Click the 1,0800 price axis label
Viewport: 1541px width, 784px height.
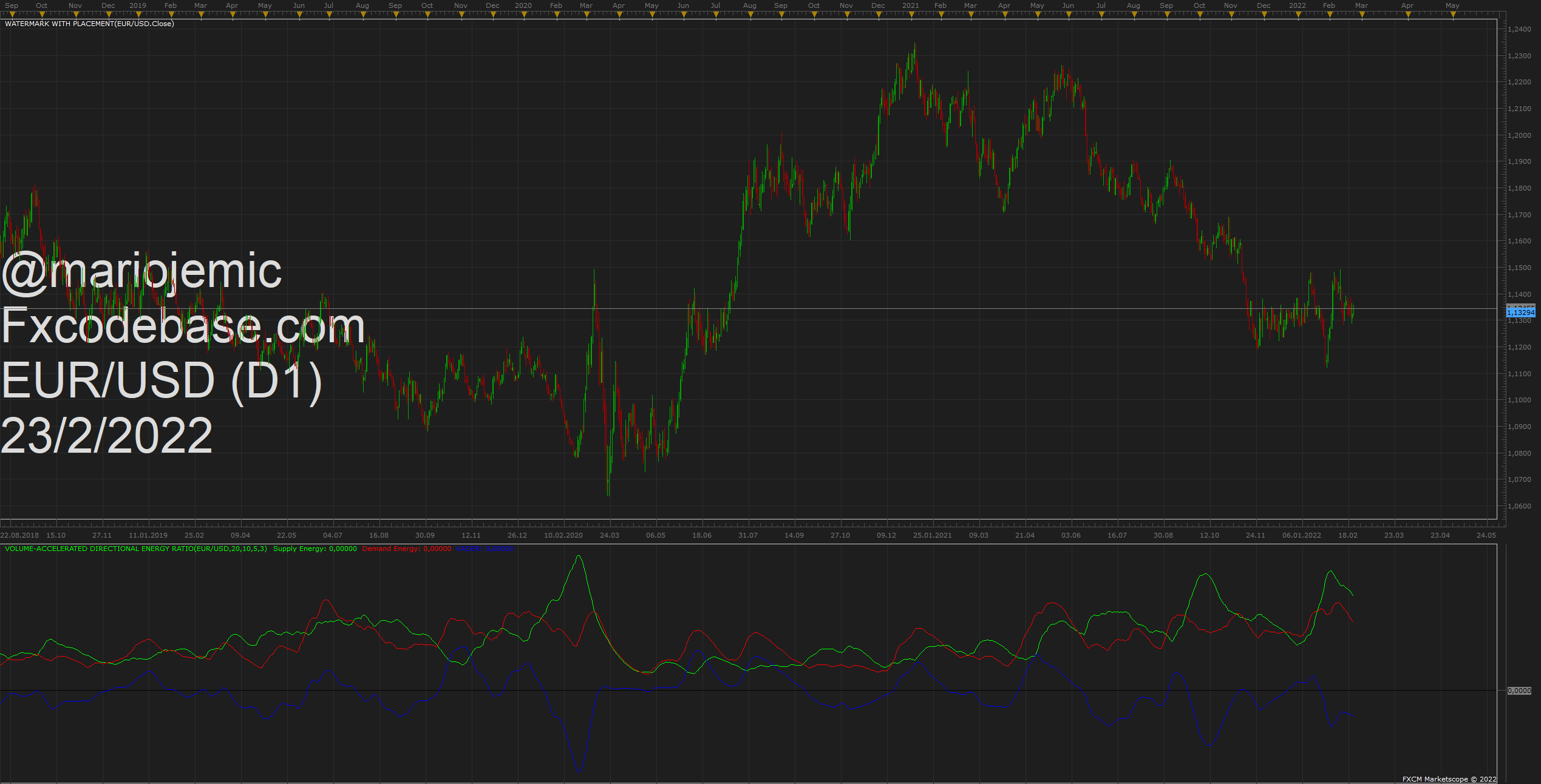pos(1520,453)
